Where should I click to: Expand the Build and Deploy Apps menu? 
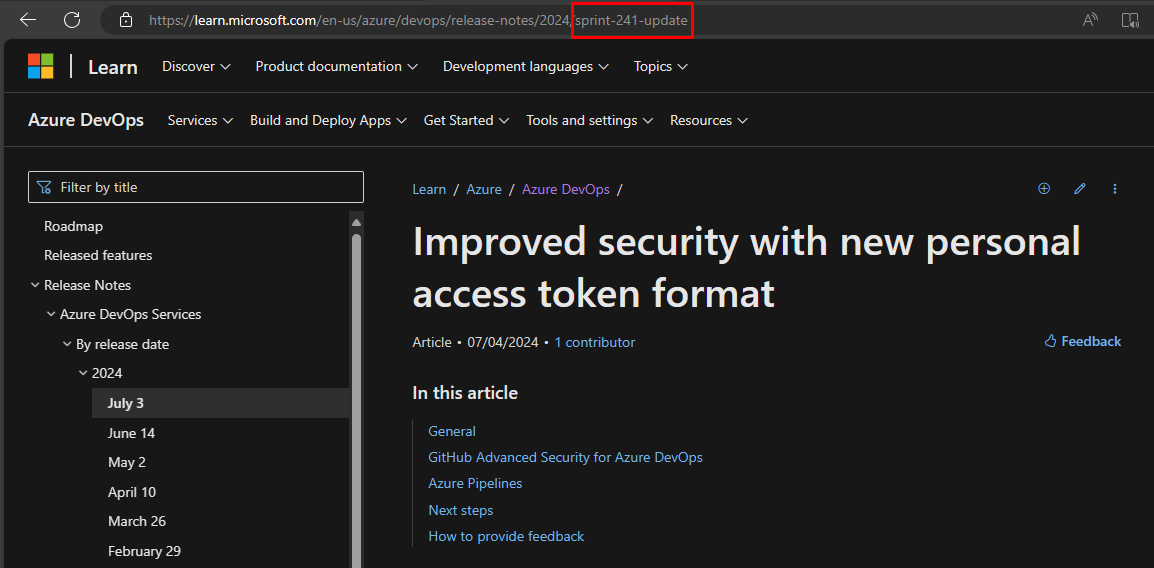[328, 121]
